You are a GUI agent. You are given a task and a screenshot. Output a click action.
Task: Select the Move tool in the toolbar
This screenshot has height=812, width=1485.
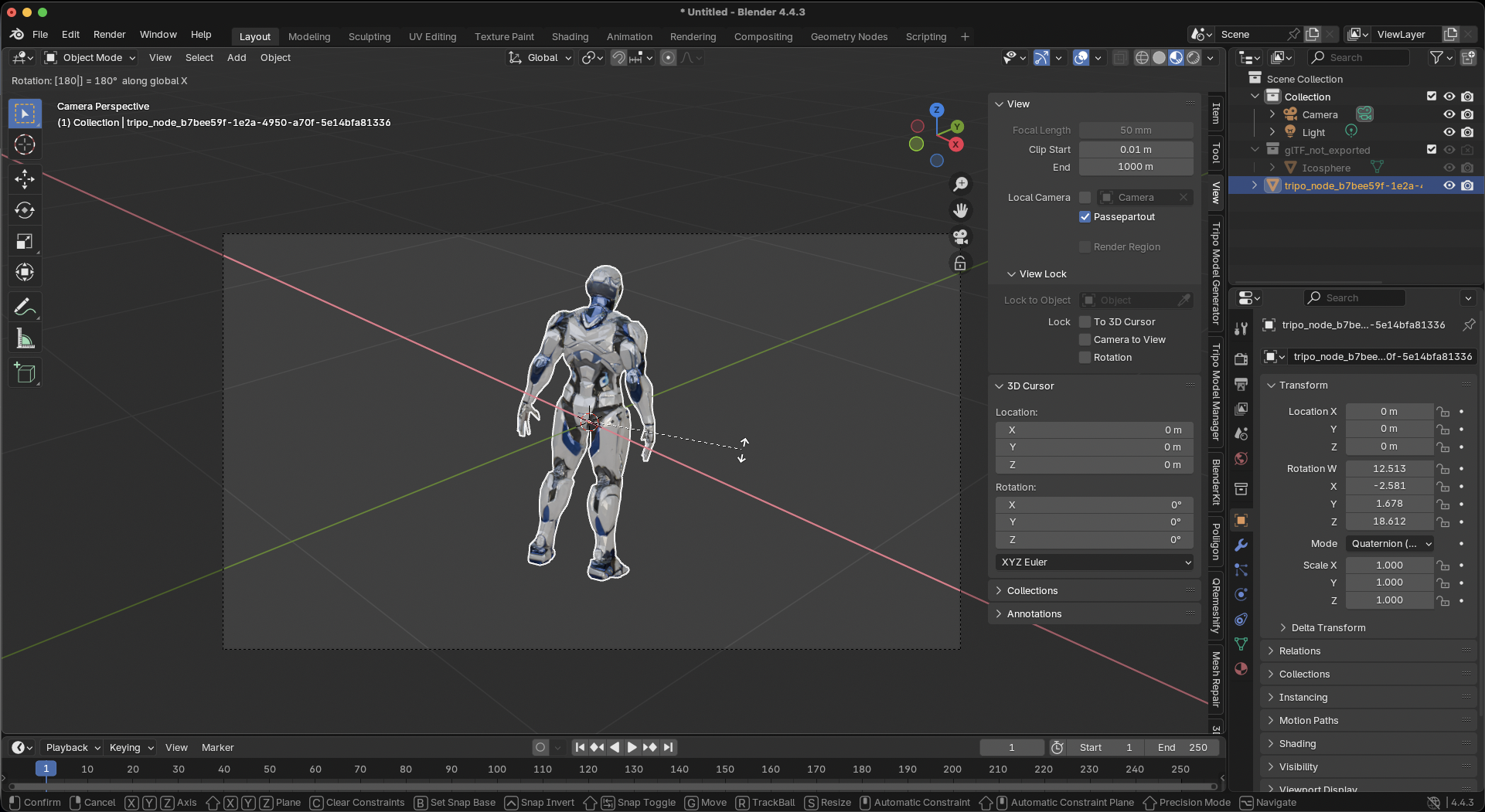(x=25, y=179)
